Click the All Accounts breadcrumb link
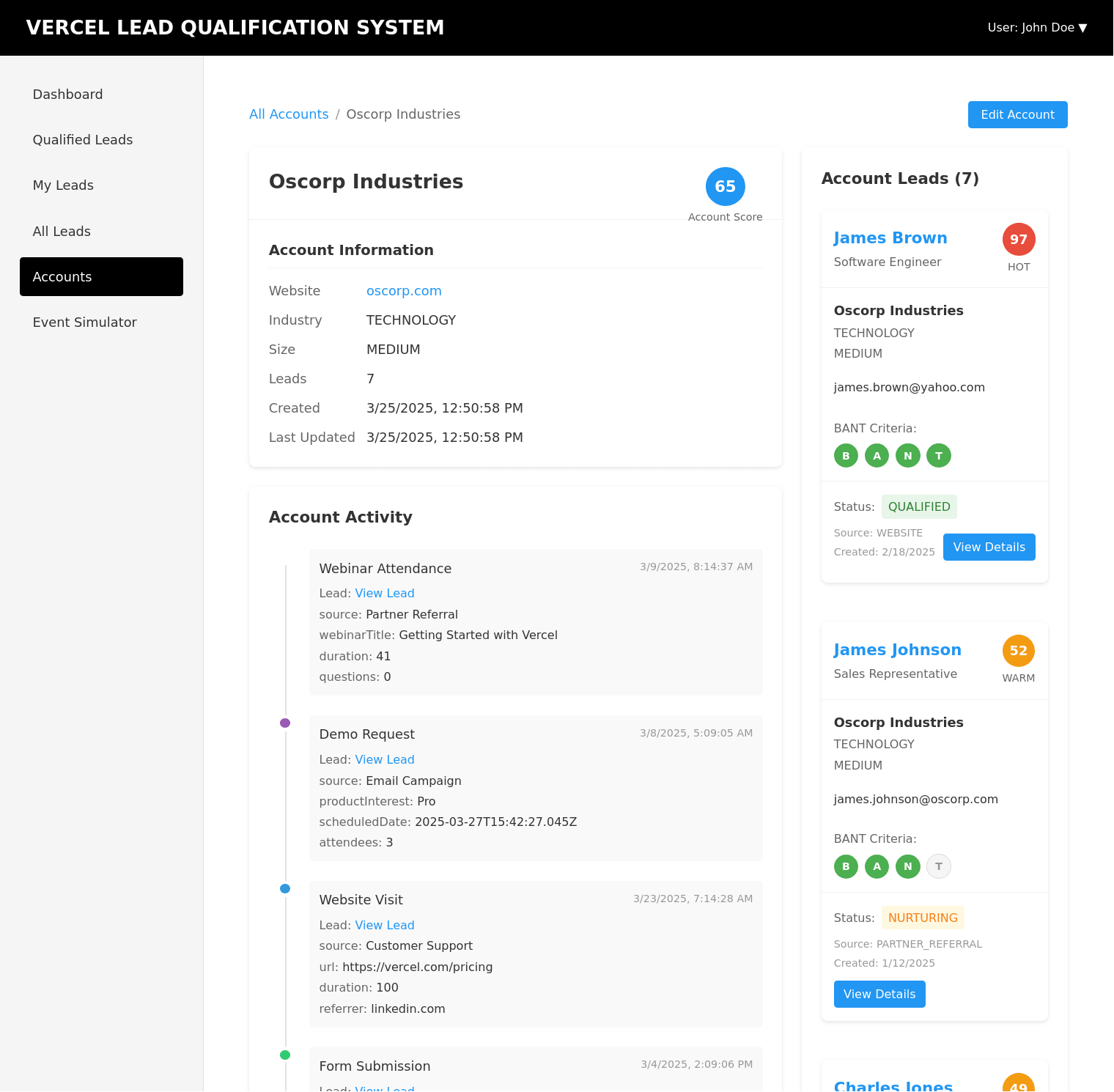The height and width of the screenshot is (1092, 1114). 289,114
